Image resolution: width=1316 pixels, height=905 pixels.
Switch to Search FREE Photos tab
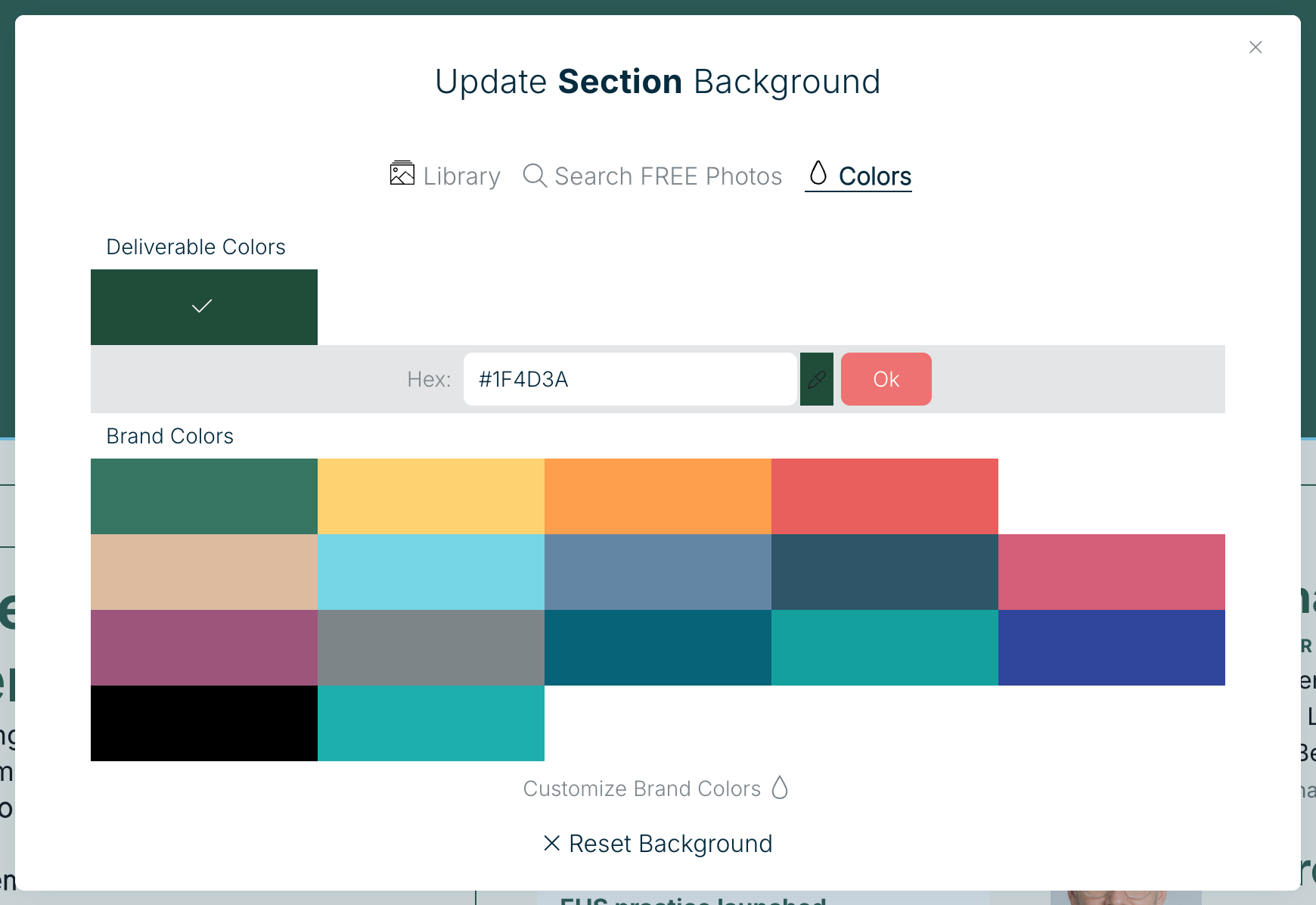click(x=652, y=176)
